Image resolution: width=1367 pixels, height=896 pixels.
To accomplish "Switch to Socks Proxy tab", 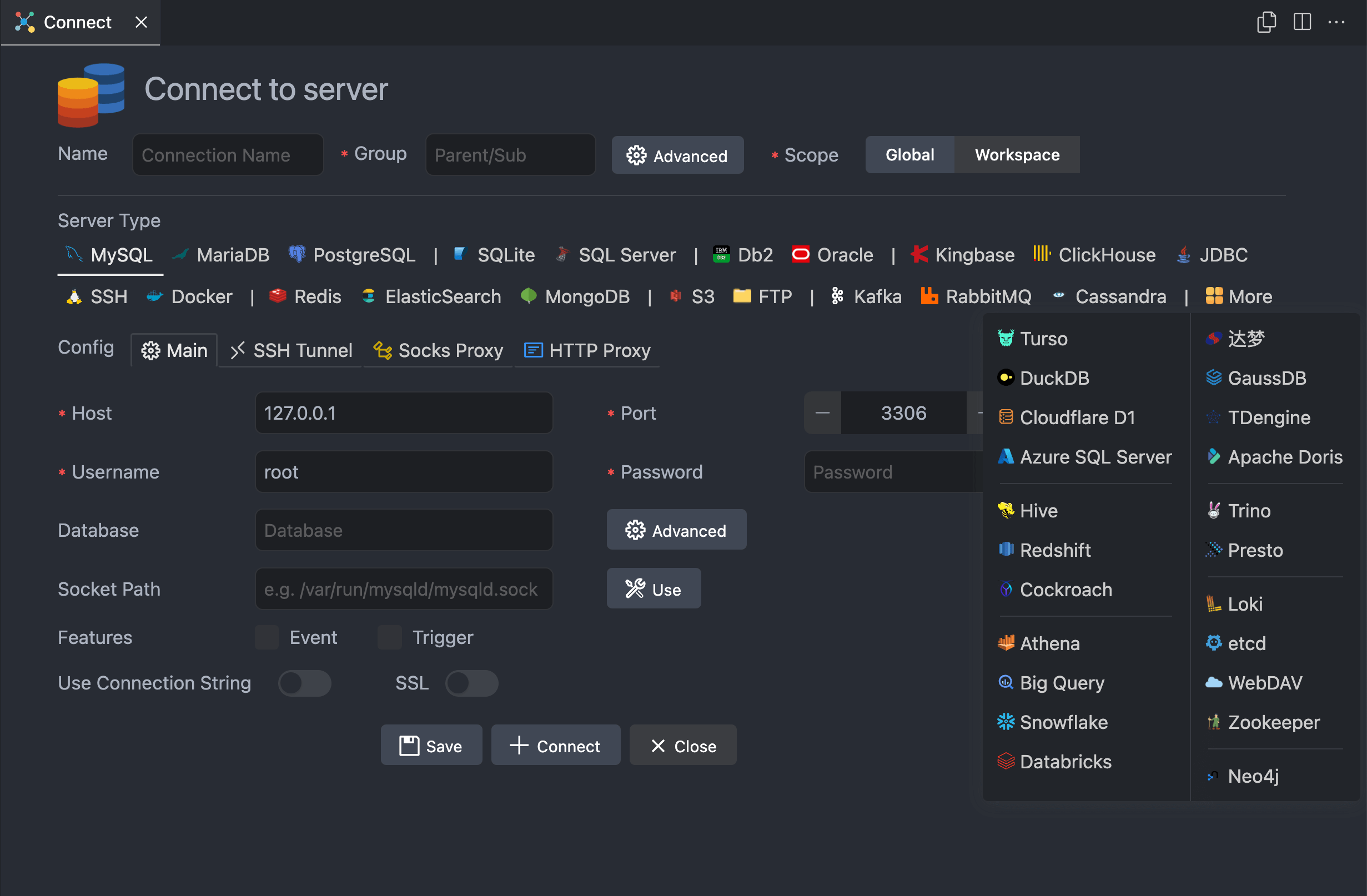I will coord(439,350).
